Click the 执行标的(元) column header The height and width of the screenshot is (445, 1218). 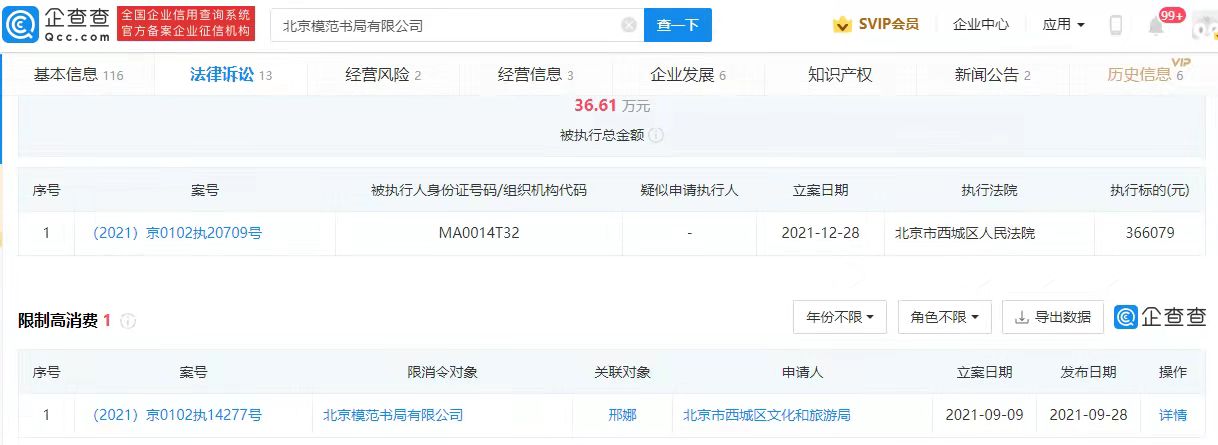tap(1149, 190)
